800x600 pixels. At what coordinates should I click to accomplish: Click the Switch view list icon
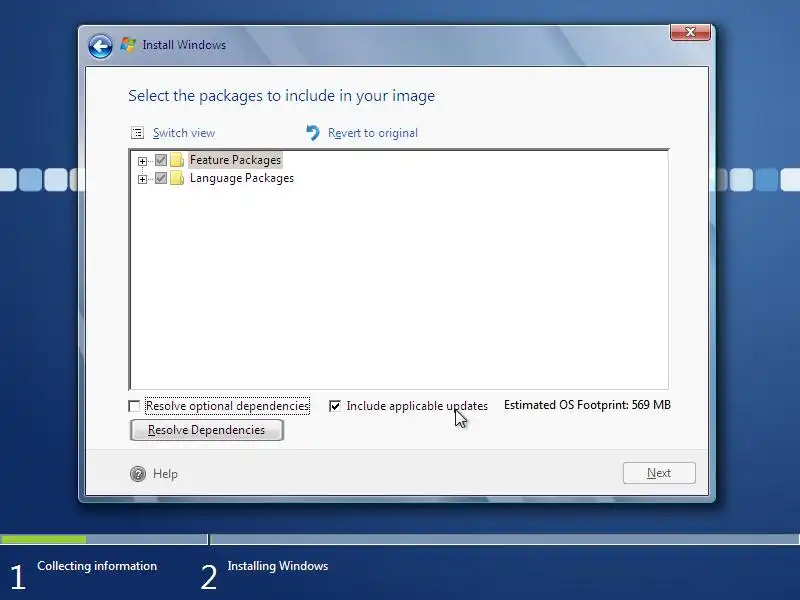point(137,133)
